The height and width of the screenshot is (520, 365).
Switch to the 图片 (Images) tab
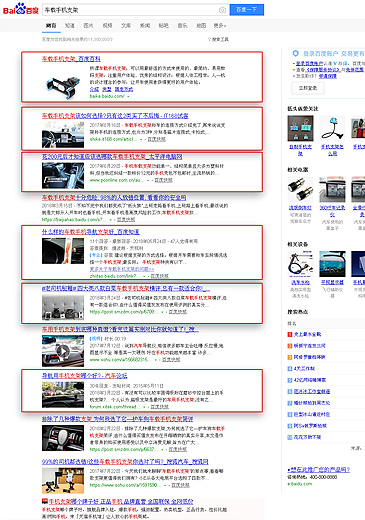(88, 25)
